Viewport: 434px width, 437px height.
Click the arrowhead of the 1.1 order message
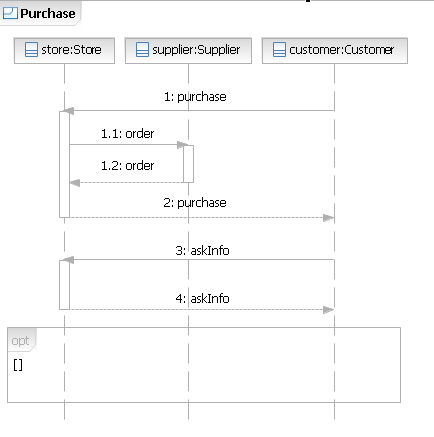pos(183,145)
